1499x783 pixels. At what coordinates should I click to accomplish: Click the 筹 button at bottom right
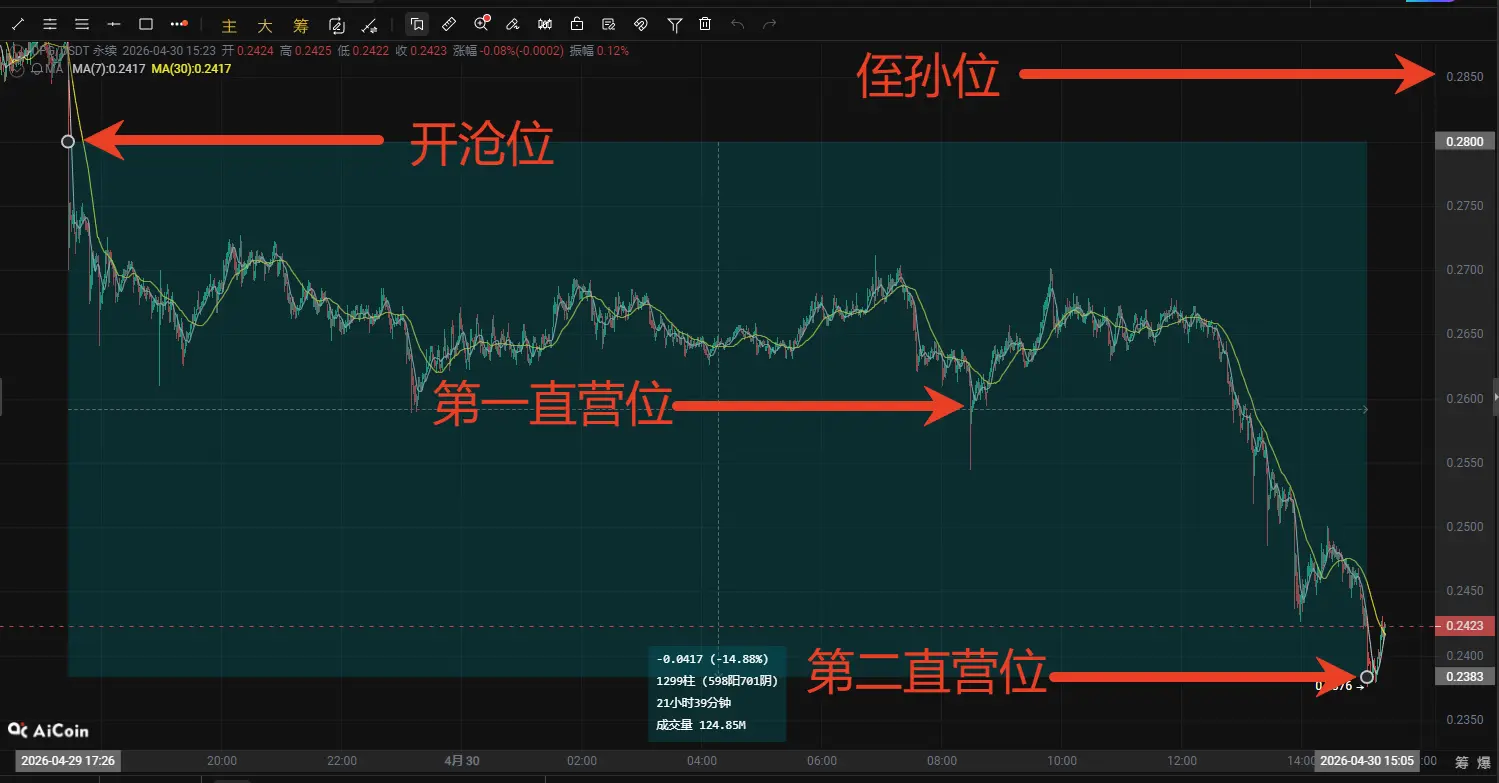tap(1462, 763)
